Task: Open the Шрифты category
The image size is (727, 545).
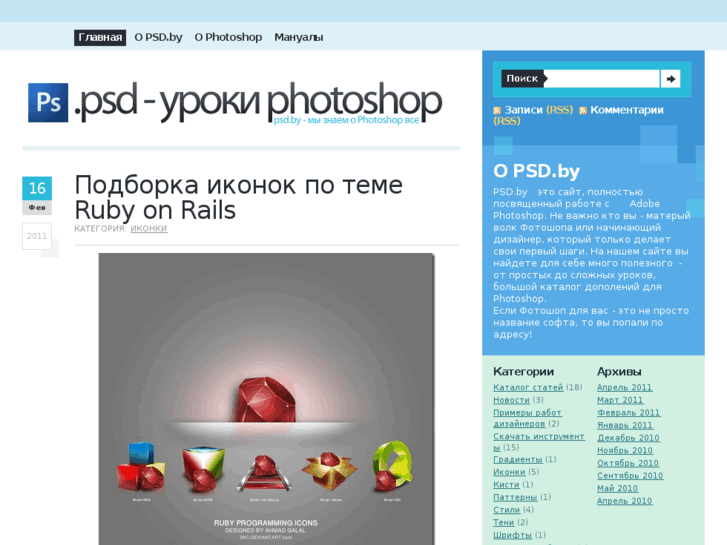Action: tap(512, 535)
